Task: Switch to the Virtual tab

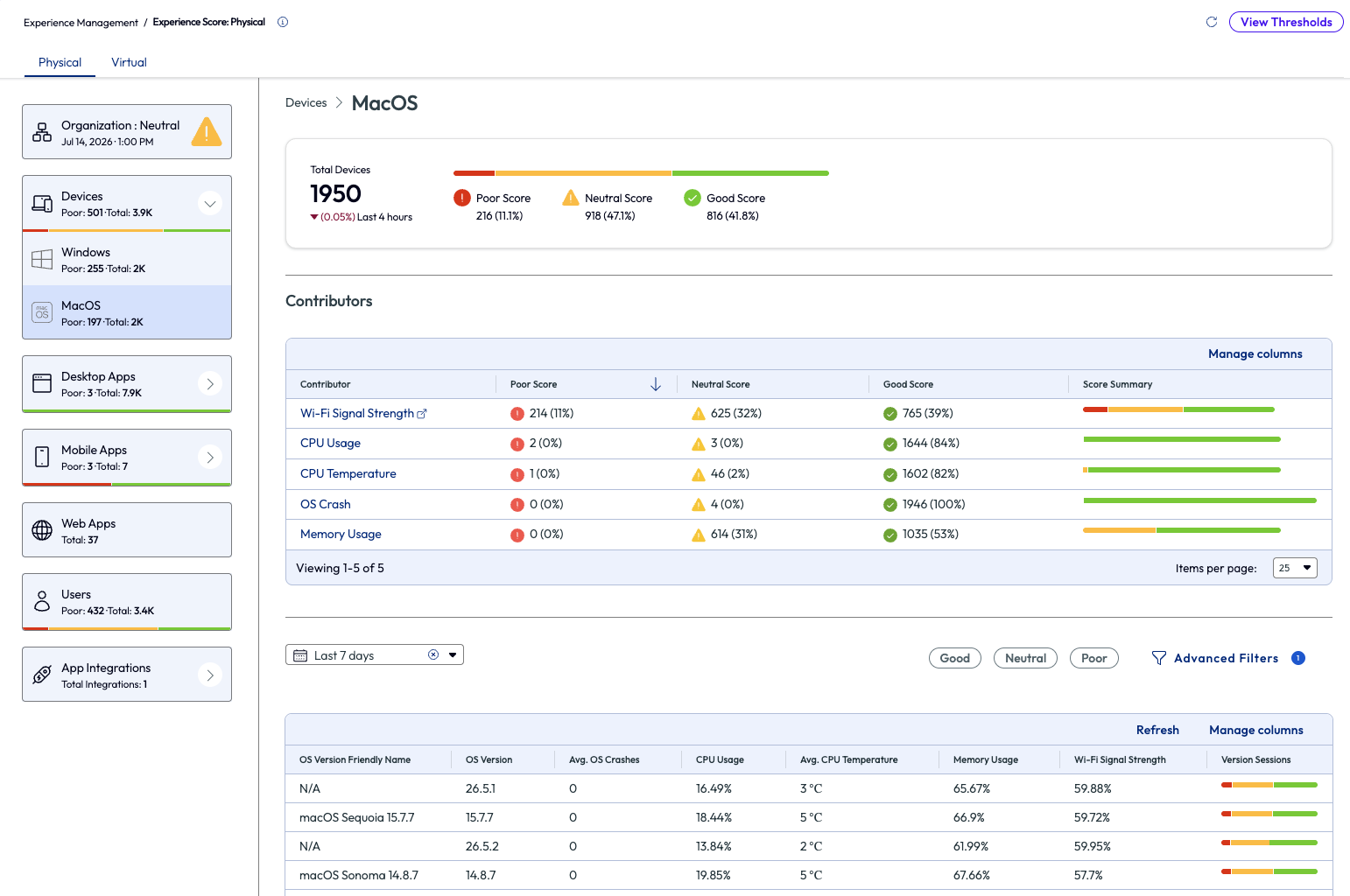Action: (129, 62)
